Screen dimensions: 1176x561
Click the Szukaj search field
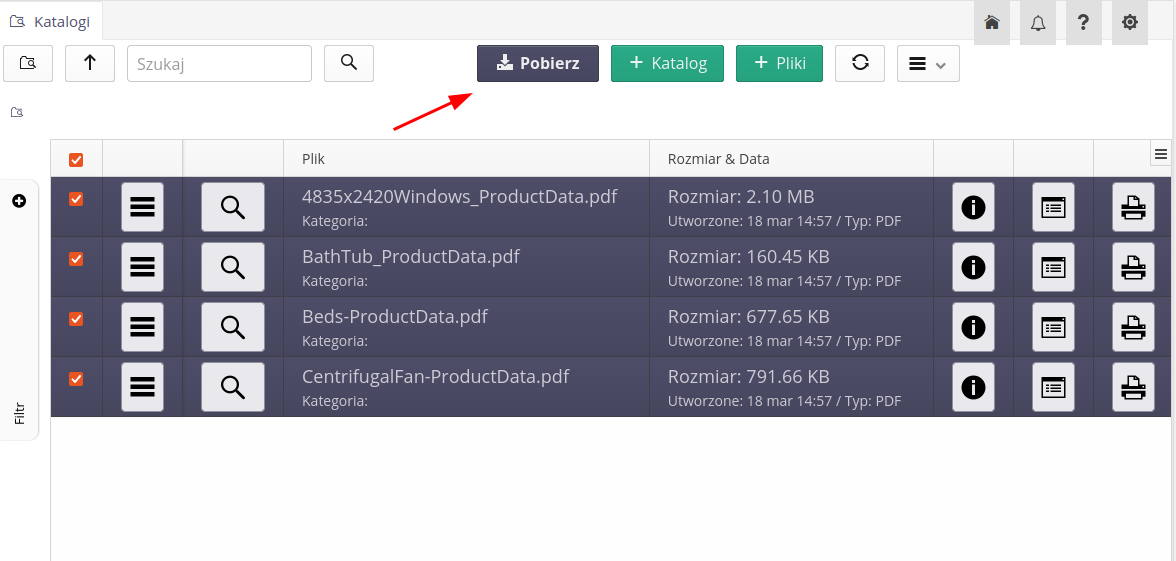pos(219,64)
